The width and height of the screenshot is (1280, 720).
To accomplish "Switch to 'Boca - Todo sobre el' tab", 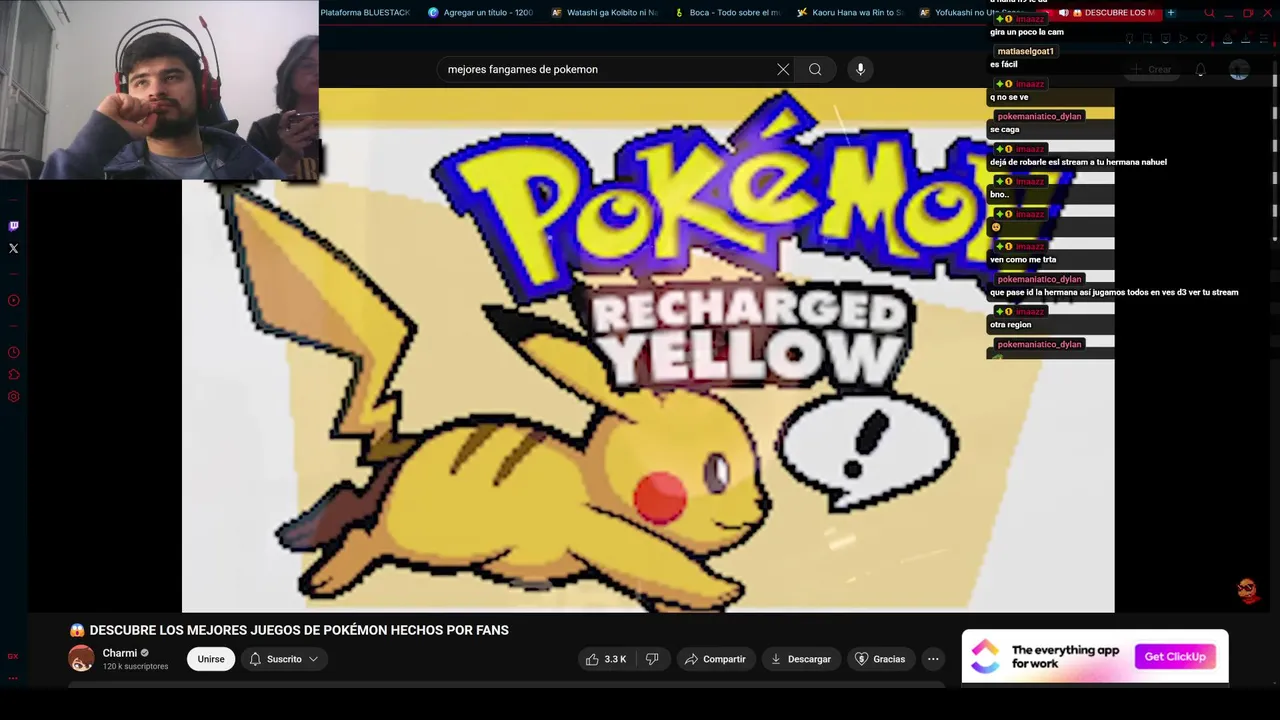I will point(728,13).
